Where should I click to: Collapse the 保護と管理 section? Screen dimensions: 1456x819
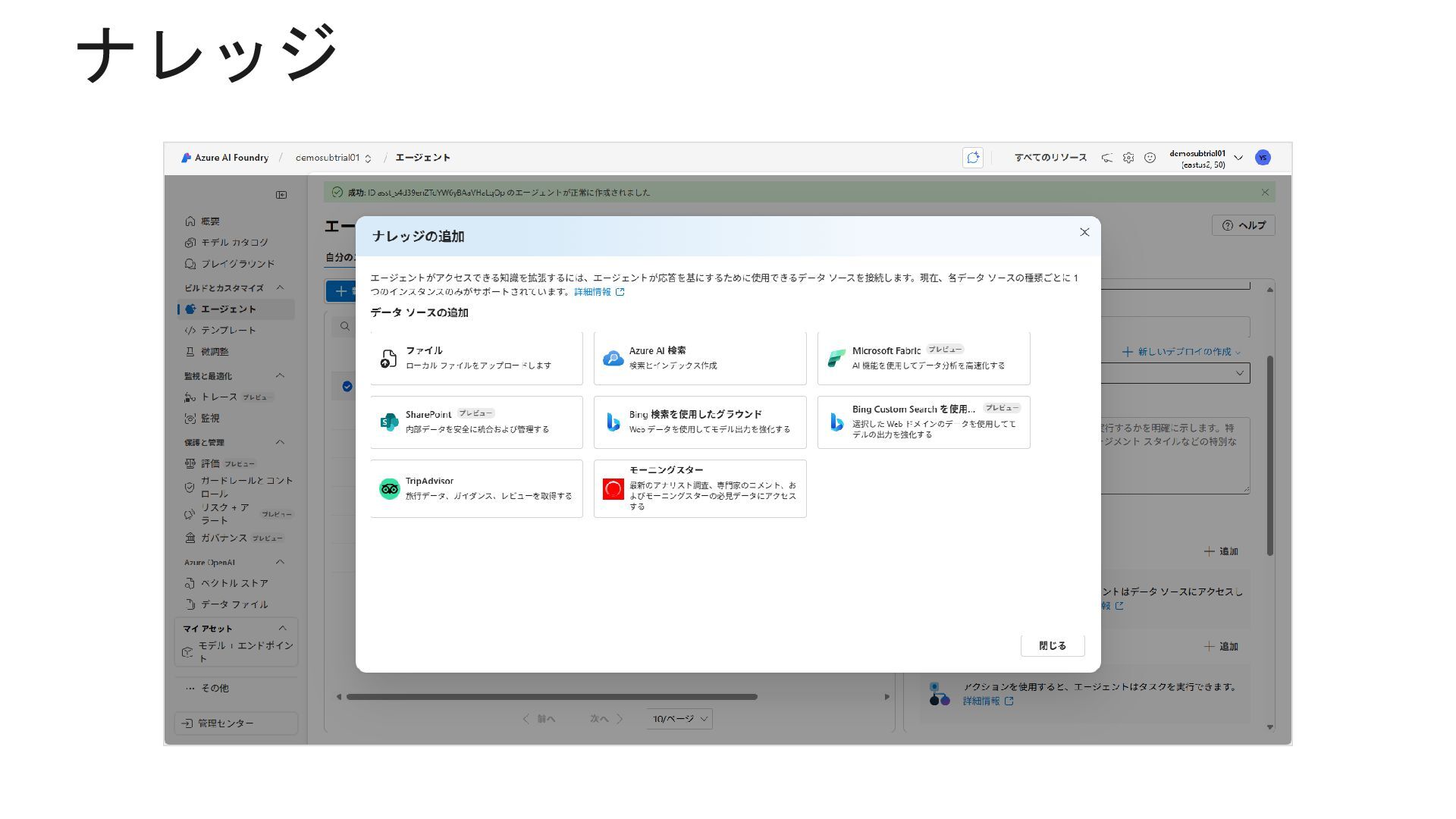tap(280, 442)
